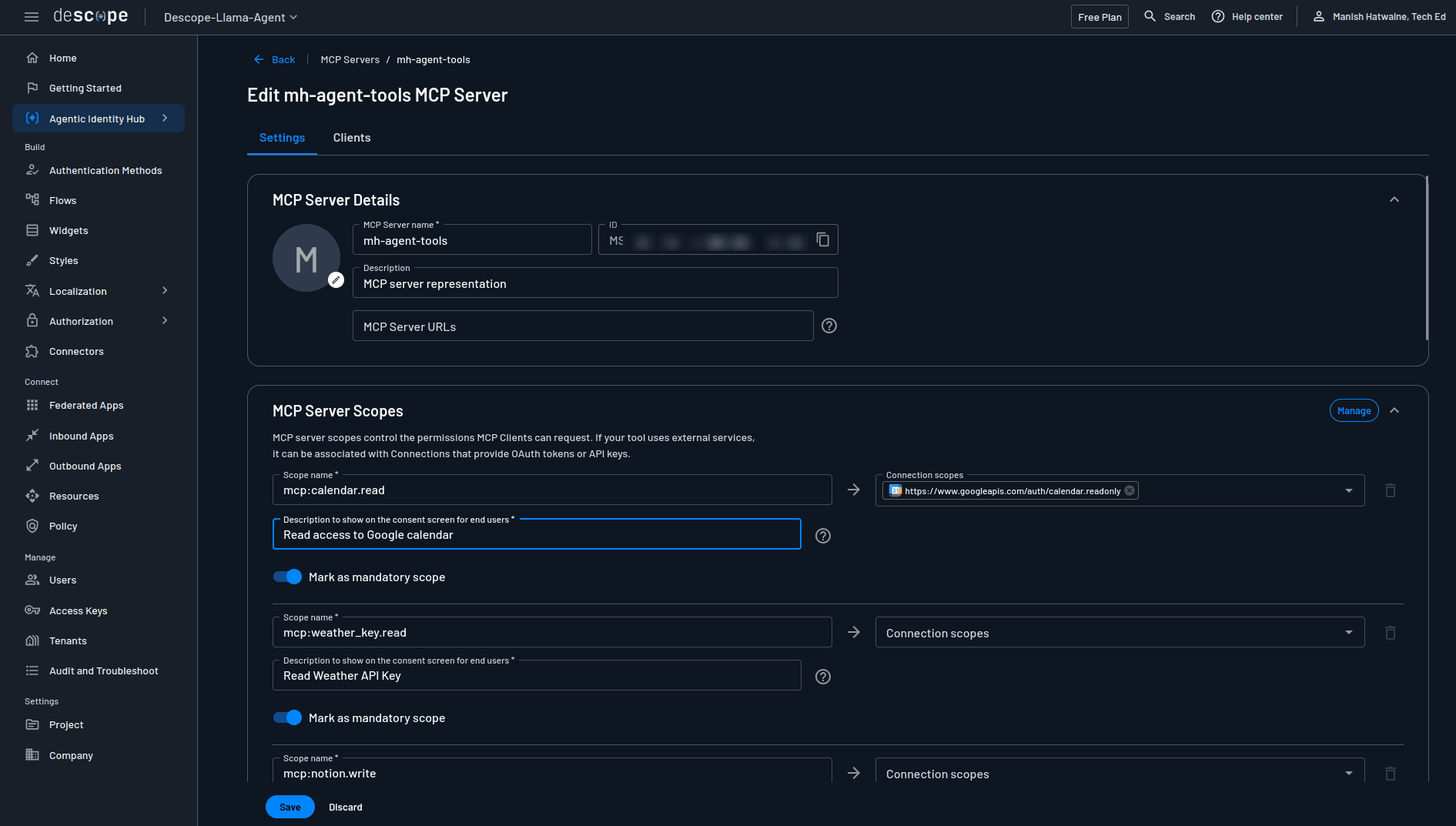Open Inbound Apps icon
The width and height of the screenshot is (1456, 826).
pos(32,436)
